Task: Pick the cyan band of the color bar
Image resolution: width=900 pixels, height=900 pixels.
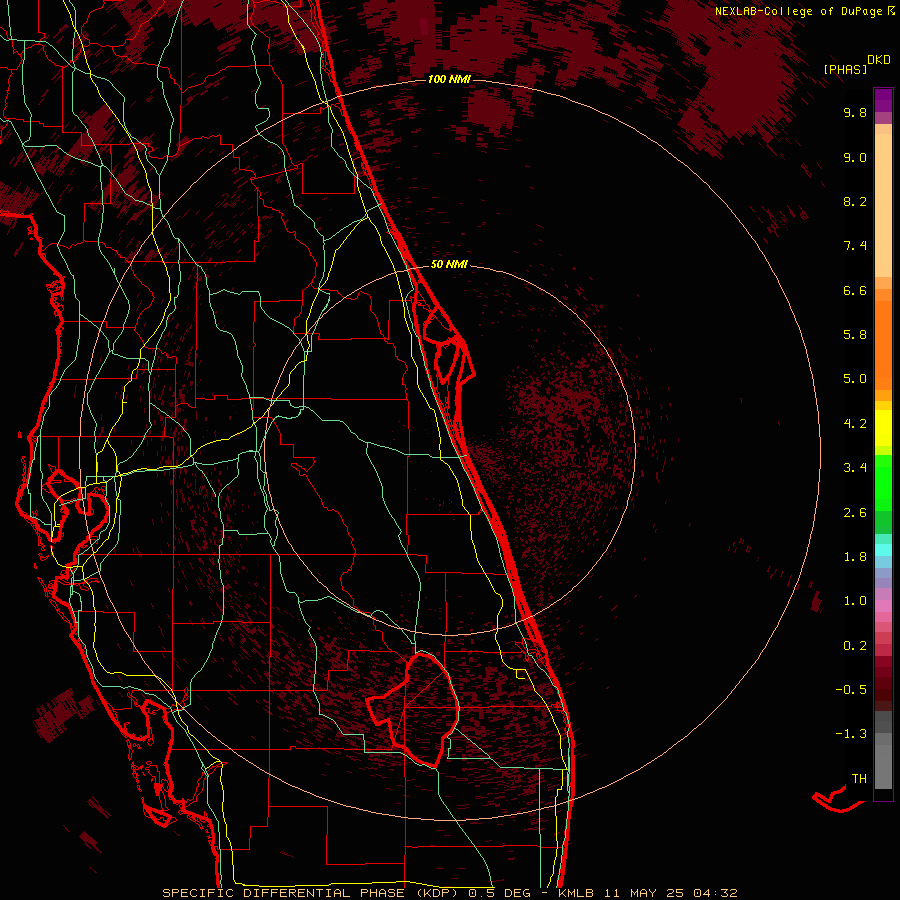Action: click(x=883, y=550)
